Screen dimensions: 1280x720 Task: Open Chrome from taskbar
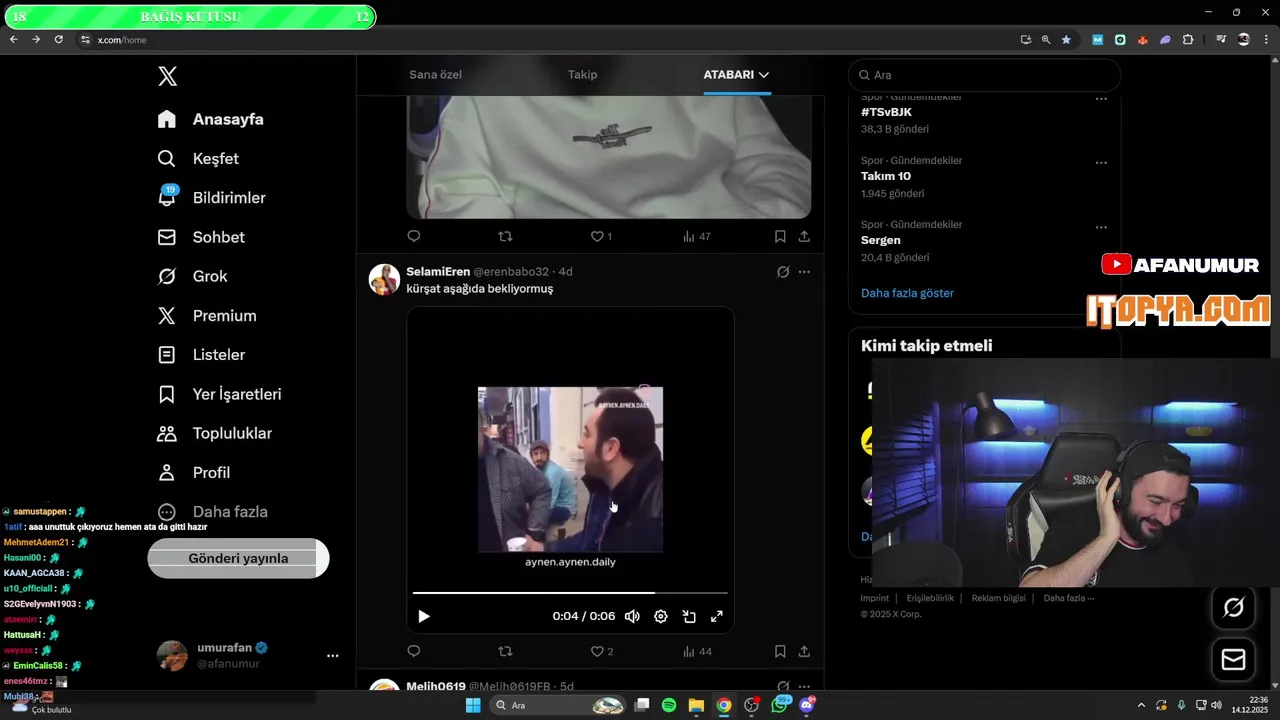(723, 705)
